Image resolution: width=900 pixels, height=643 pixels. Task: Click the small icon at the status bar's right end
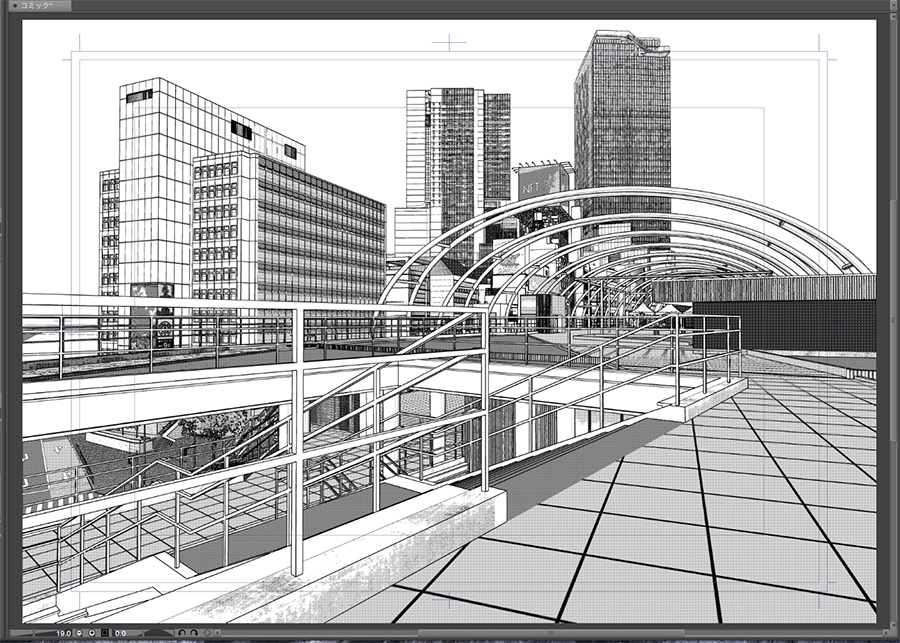click(218, 633)
